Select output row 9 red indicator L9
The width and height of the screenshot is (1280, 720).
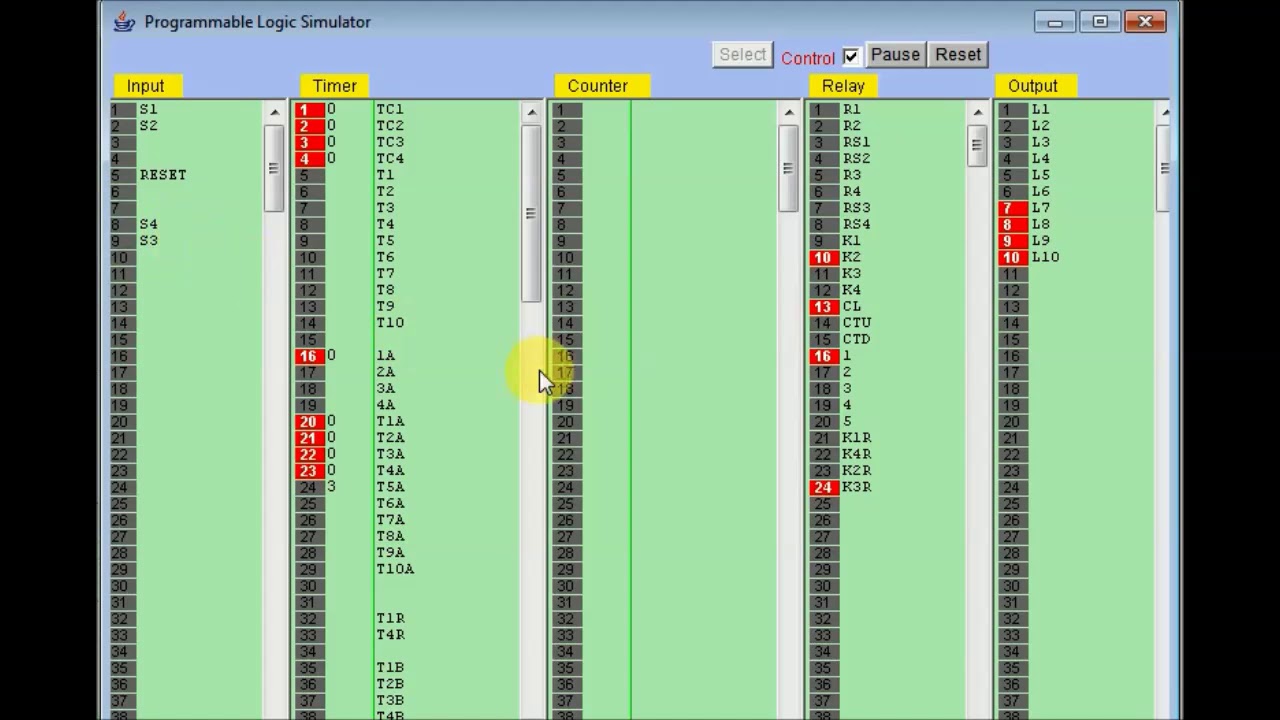point(1011,241)
